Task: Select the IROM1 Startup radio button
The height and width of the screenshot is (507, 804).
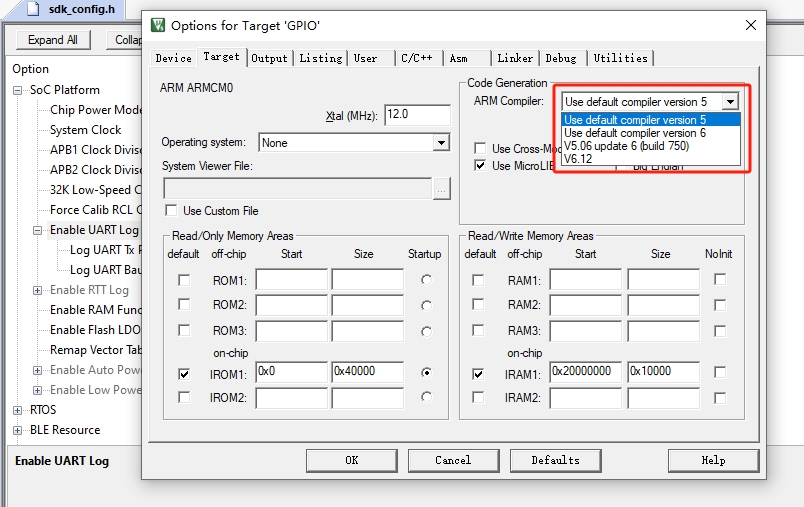Action: tap(427, 373)
